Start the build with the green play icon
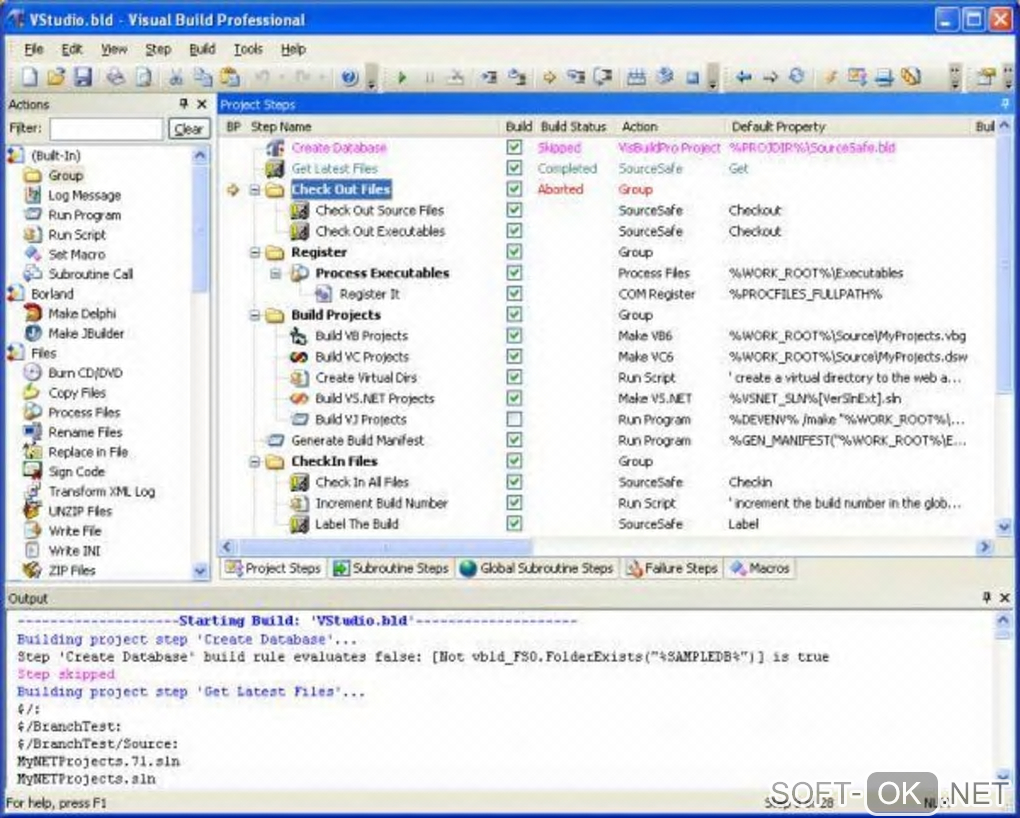1020x818 pixels. [401, 78]
